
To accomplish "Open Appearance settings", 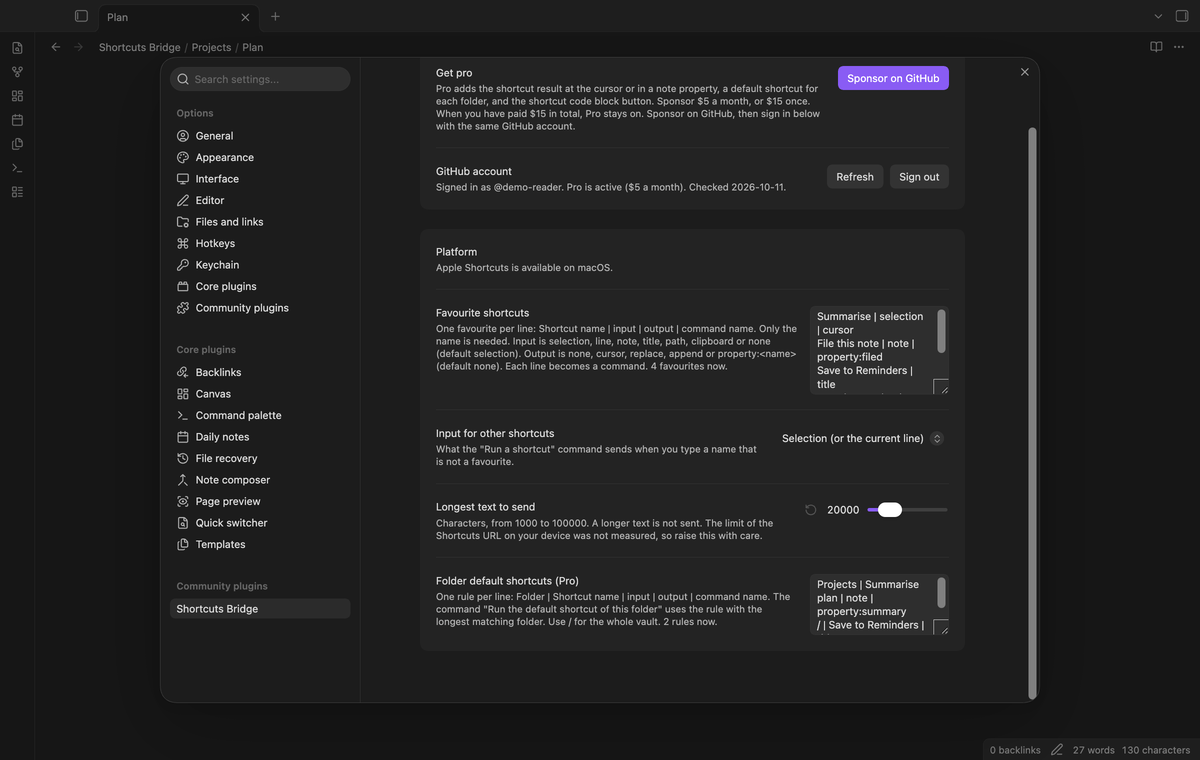I will tap(260, 157).
